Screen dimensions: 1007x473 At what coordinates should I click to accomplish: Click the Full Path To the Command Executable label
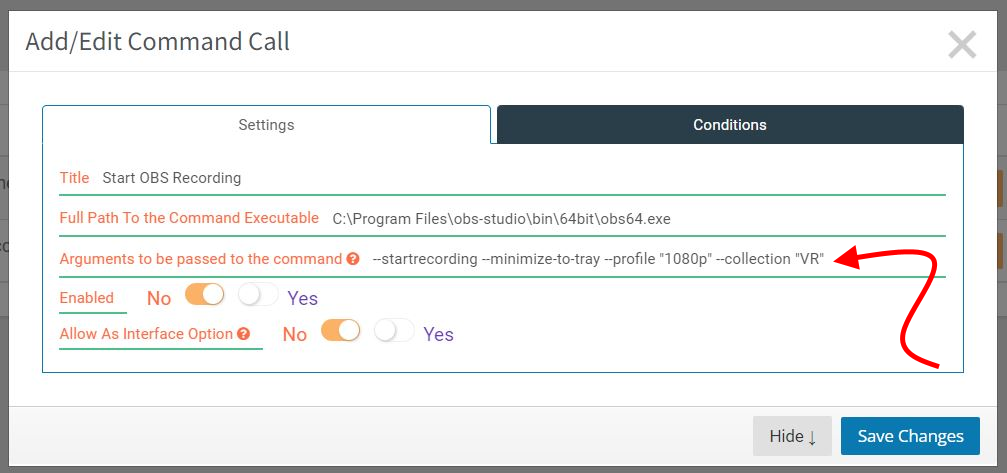coord(189,218)
